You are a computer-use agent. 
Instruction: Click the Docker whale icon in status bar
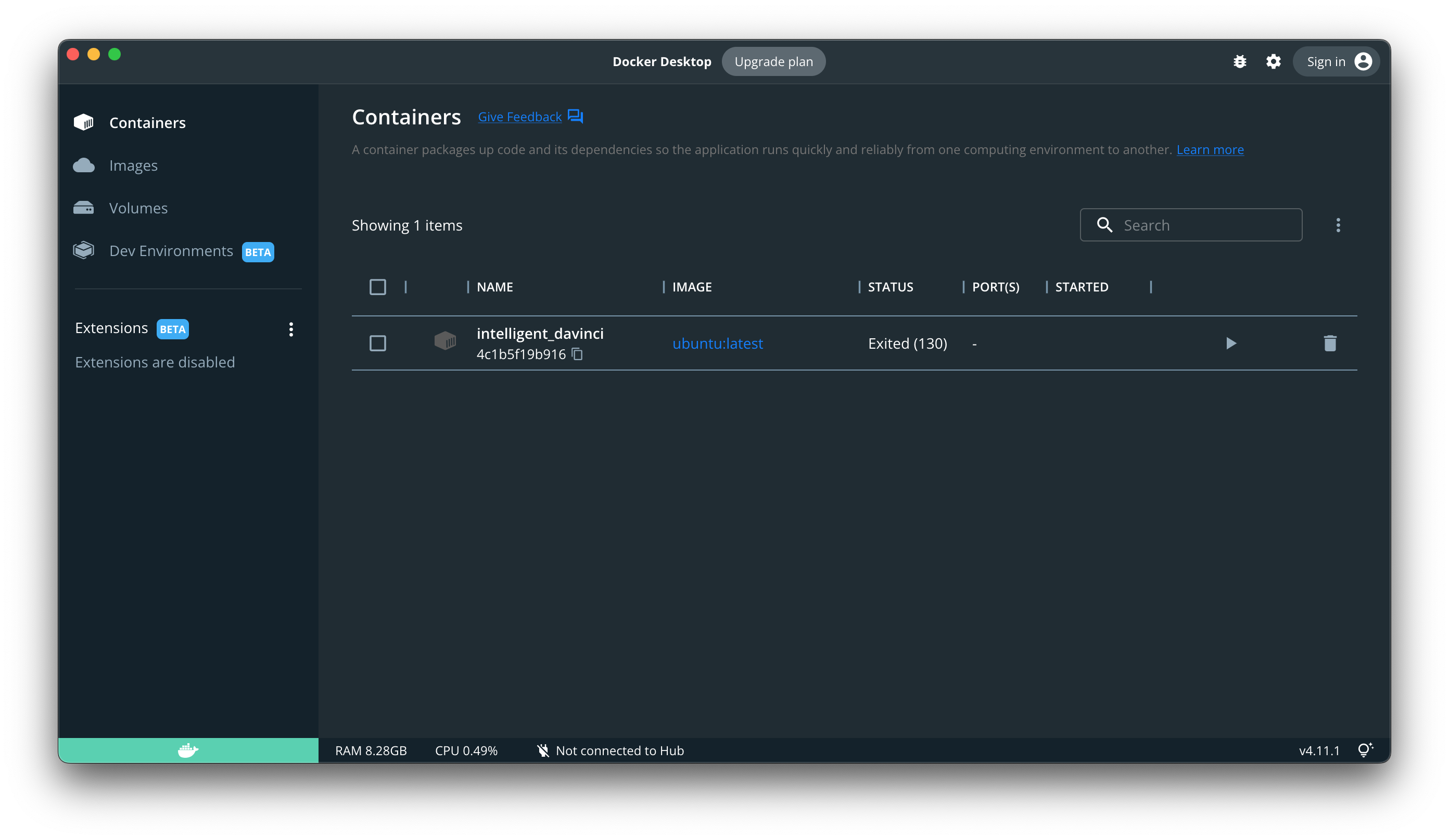(x=188, y=750)
